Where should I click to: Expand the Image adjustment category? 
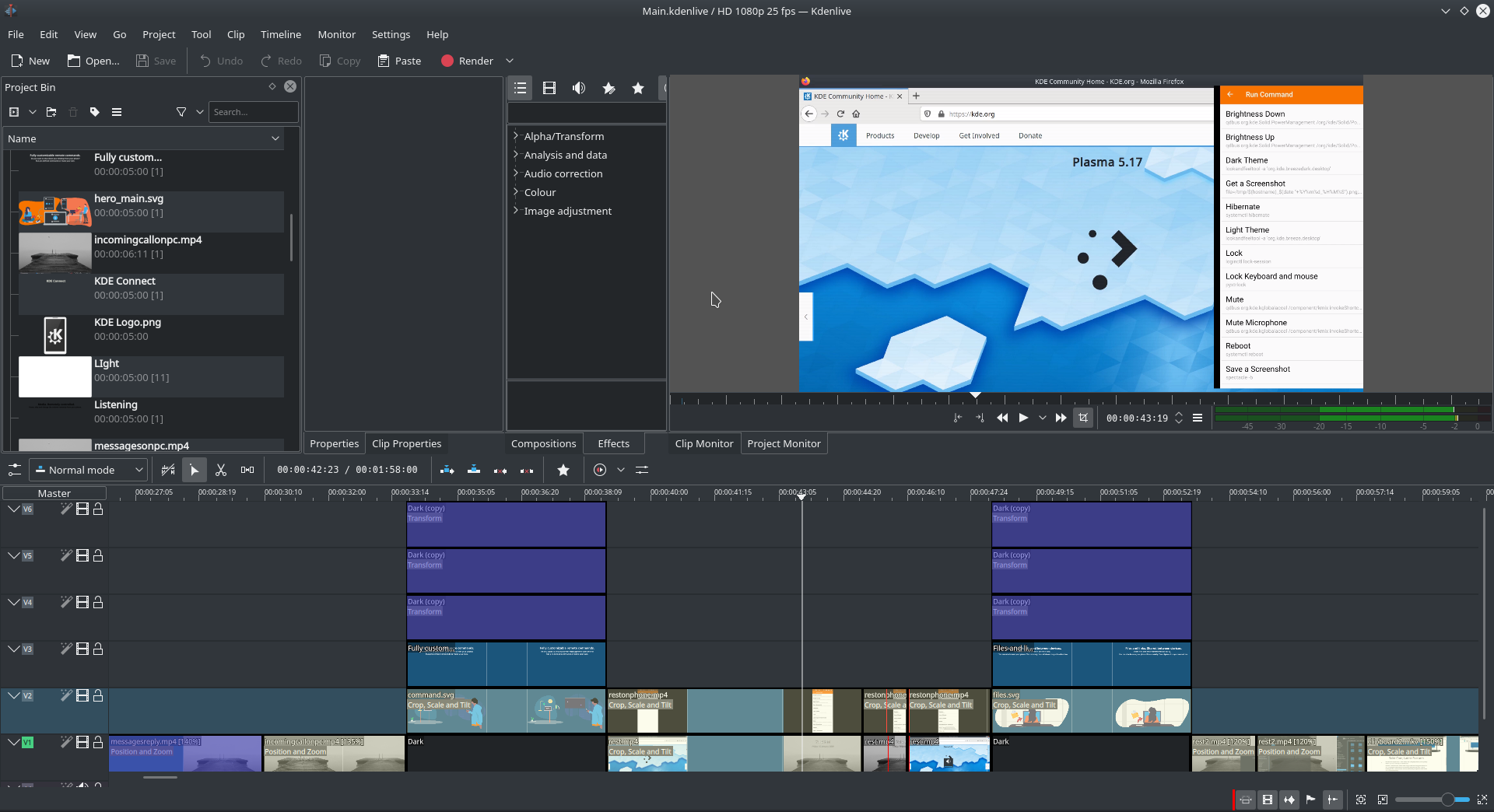click(x=516, y=210)
